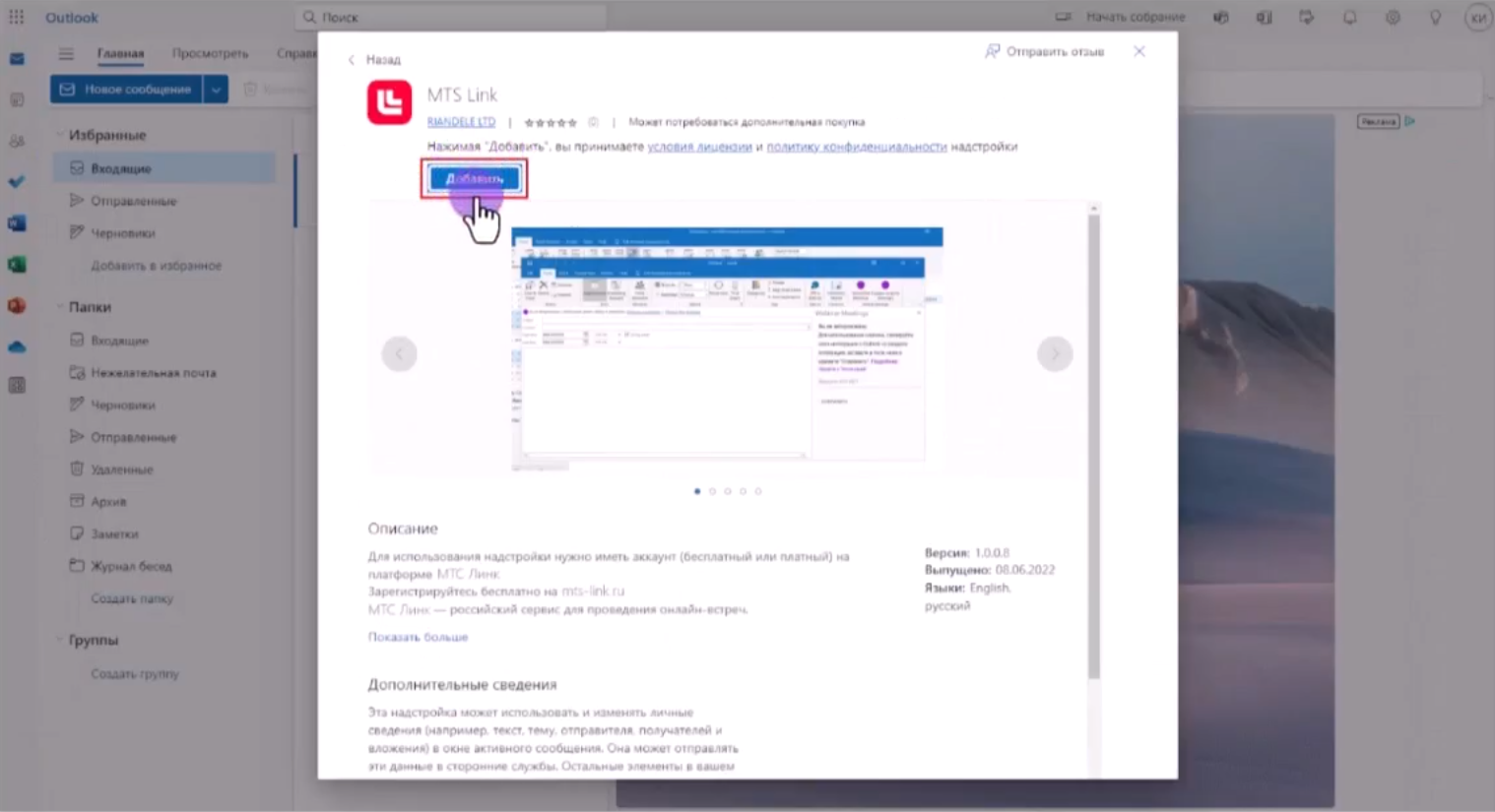Open the OneNote feed icon in header
This screenshot has width=1495, height=812.
[x=1265, y=17]
